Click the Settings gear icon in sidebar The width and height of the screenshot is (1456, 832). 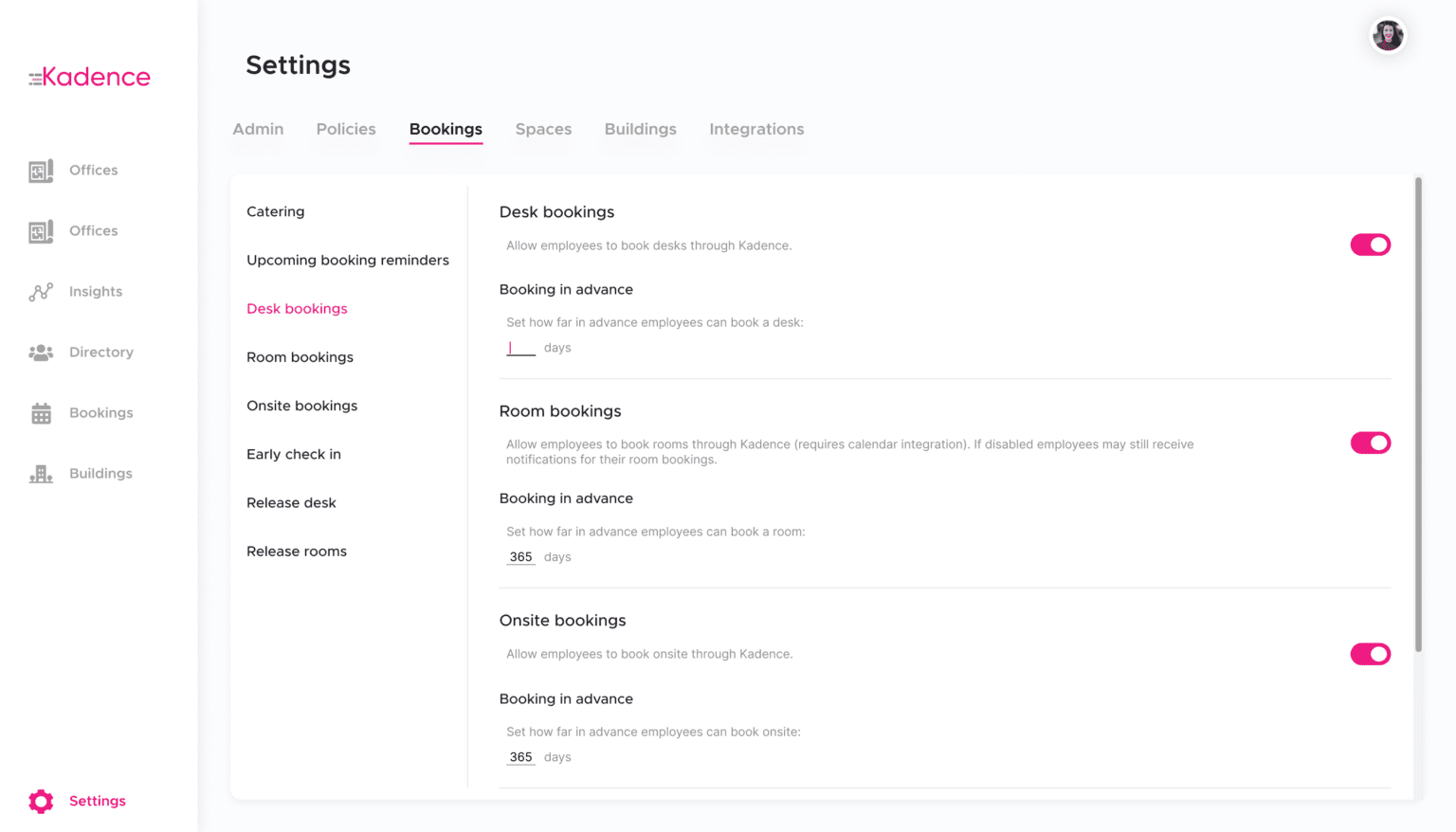[41, 801]
